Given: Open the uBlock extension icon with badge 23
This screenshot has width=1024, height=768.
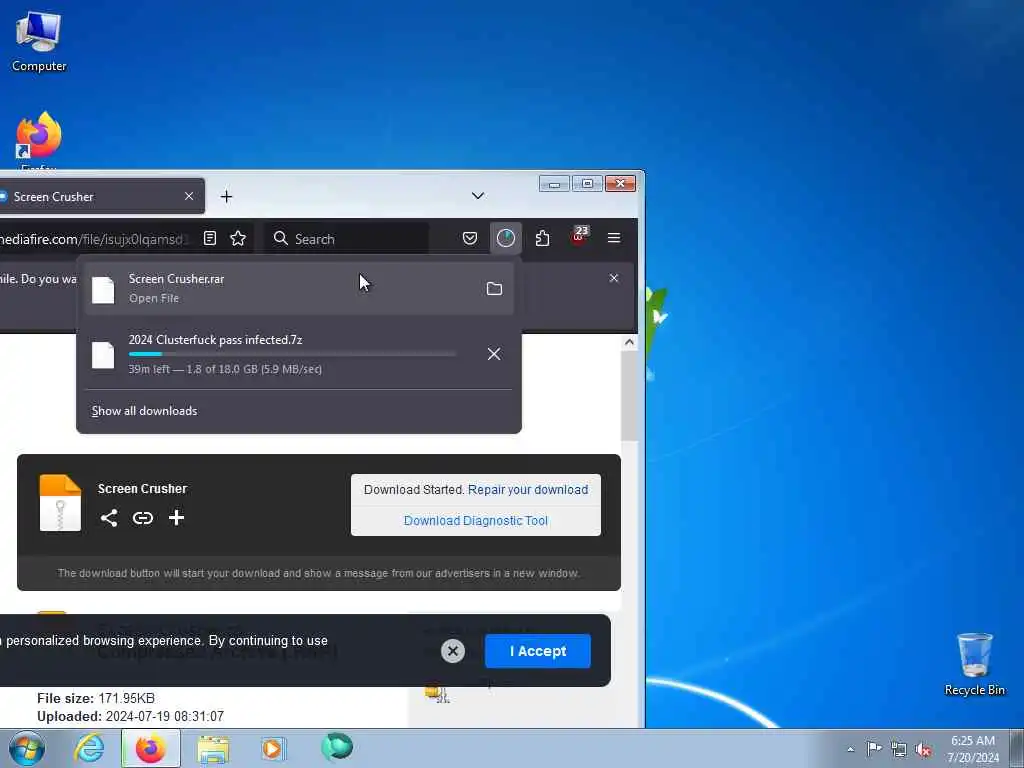Looking at the screenshot, I should (x=579, y=236).
